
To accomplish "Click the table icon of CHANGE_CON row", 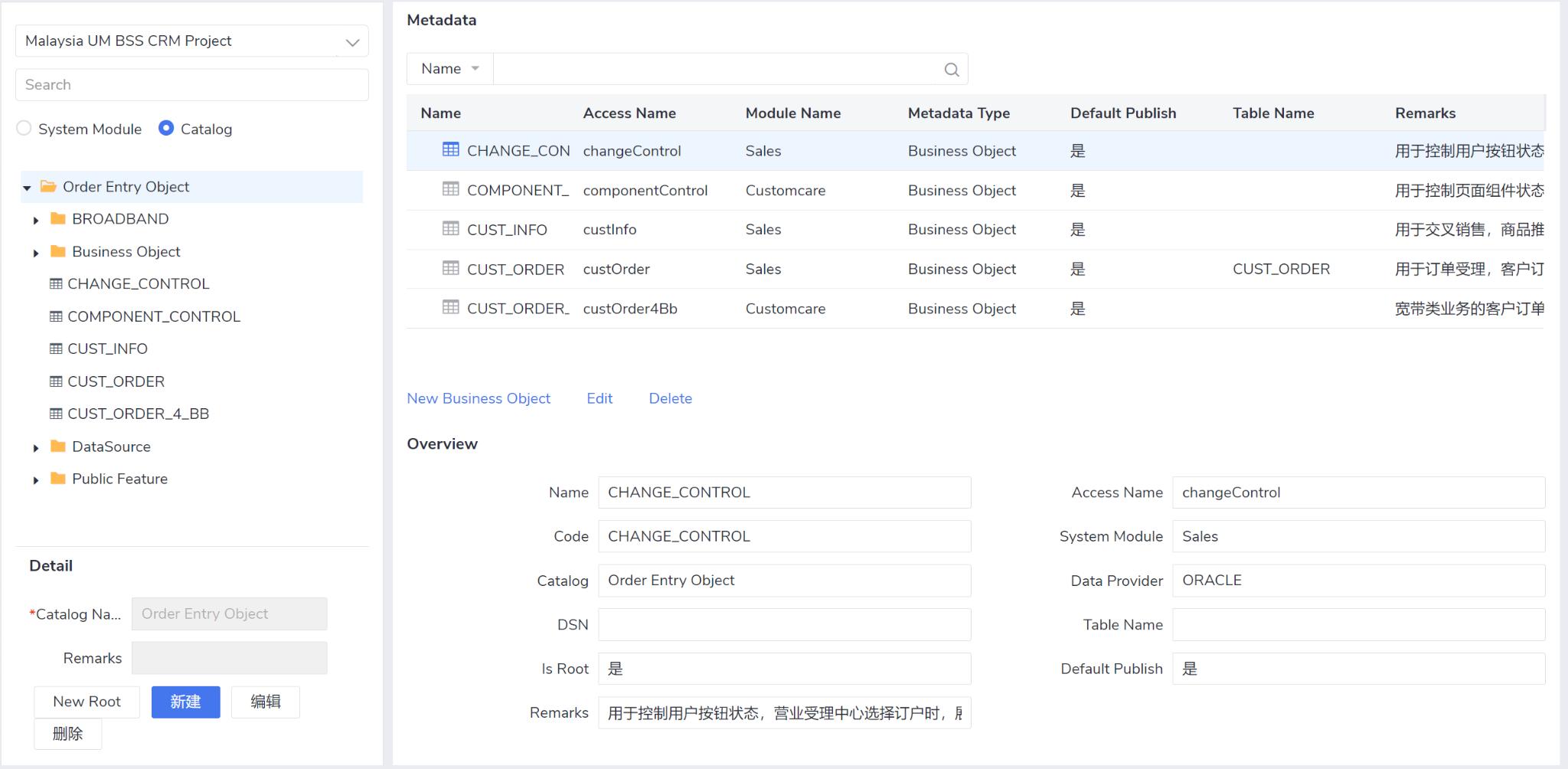I will [451, 149].
